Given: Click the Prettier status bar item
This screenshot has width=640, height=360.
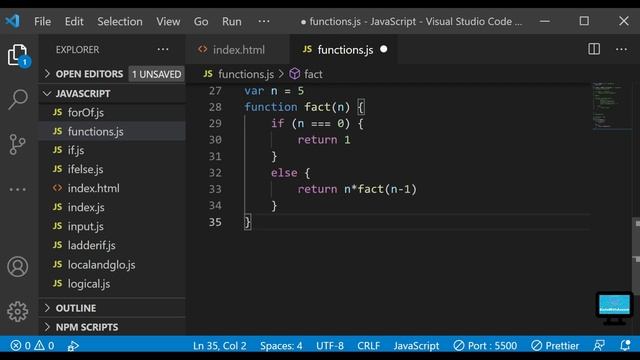Looking at the screenshot, I should [555, 346].
